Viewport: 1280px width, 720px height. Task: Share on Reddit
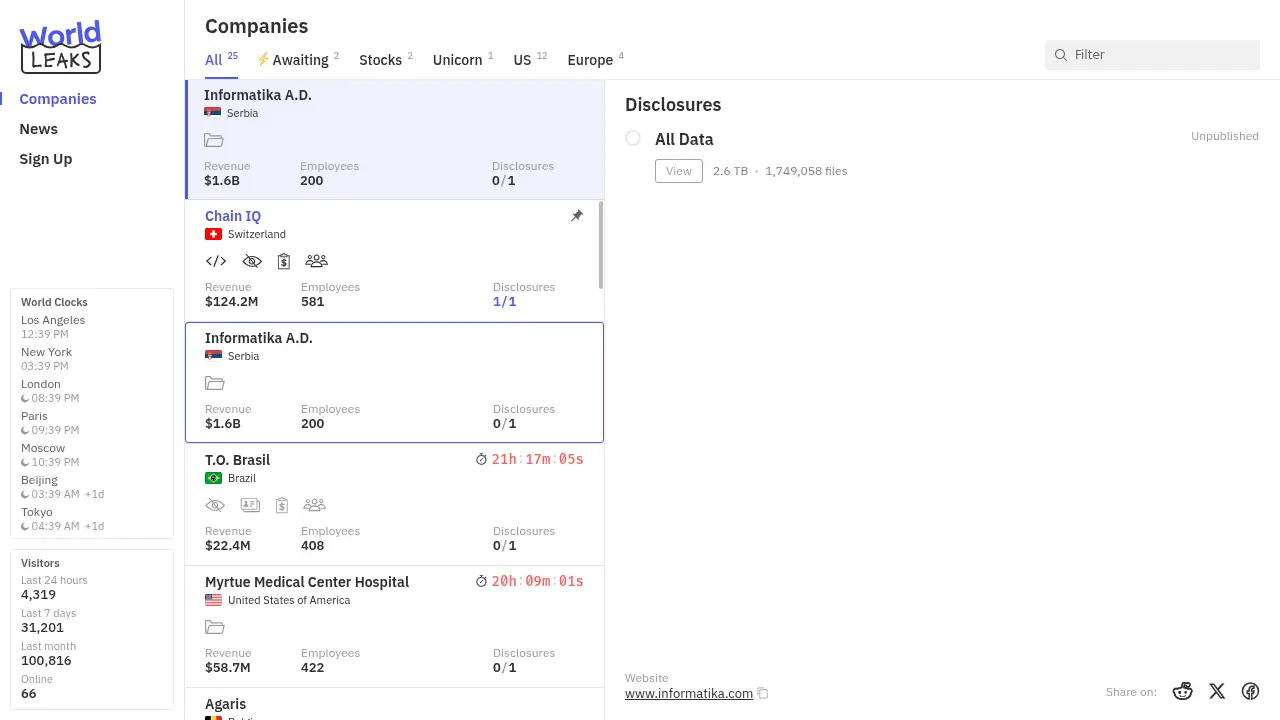tap(1183, 691)
